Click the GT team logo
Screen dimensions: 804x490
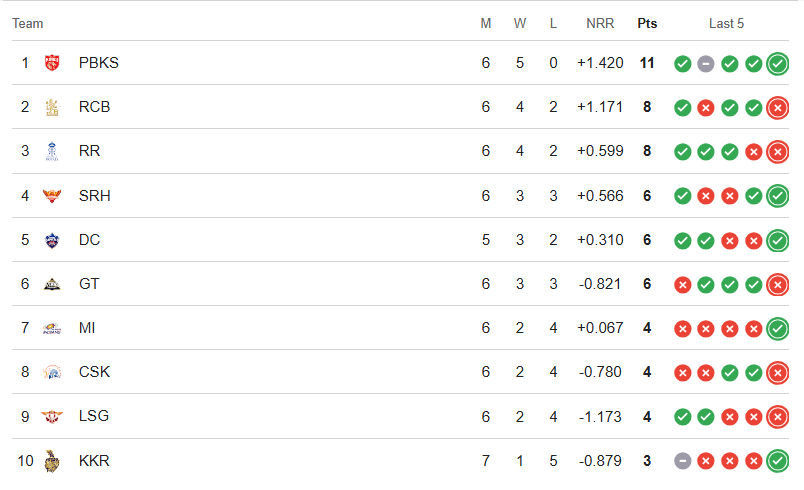click(53, 284)
